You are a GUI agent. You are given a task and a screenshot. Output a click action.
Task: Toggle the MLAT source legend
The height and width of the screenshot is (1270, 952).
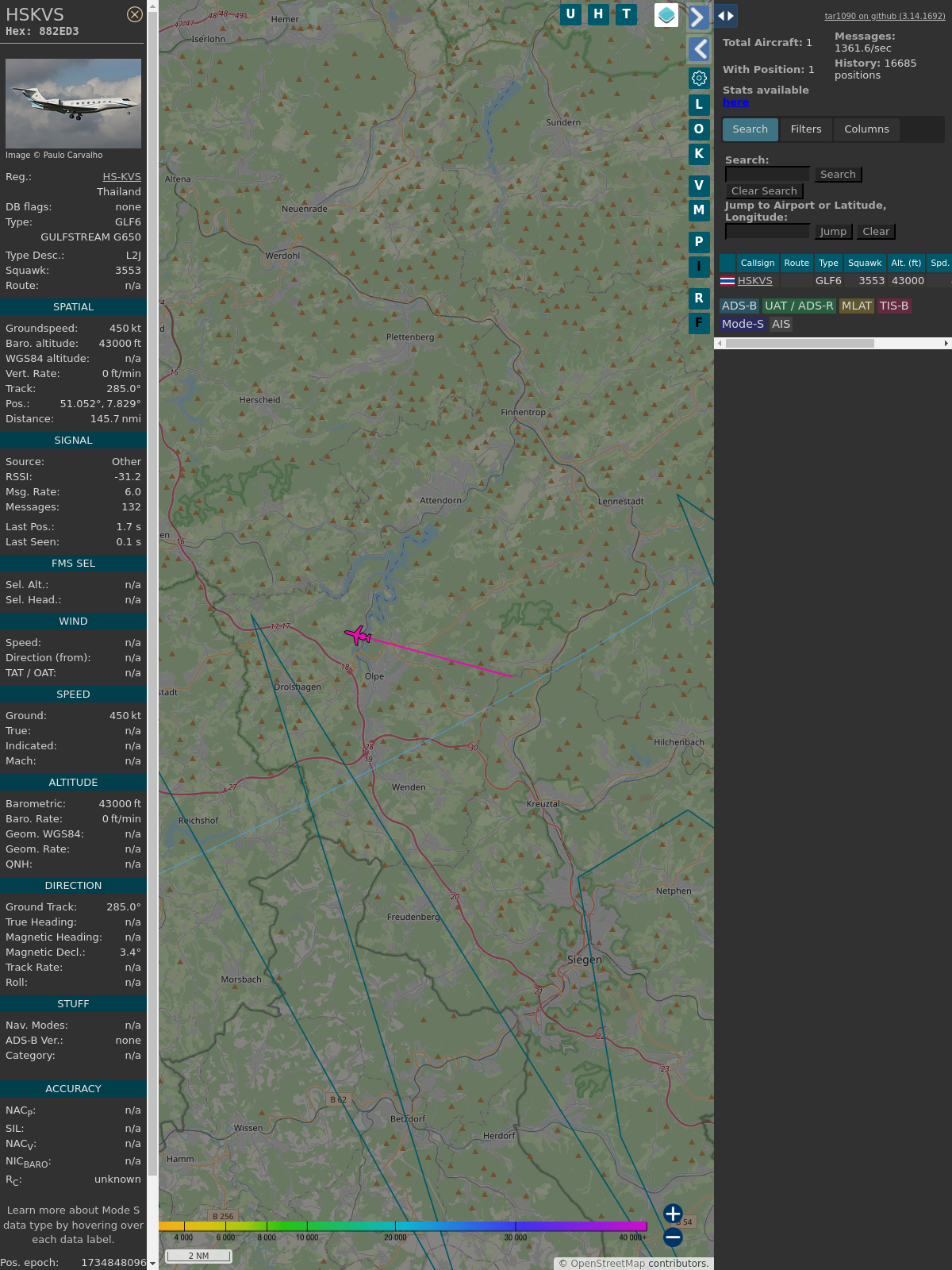pyautogui.click(x=857, y=306)
